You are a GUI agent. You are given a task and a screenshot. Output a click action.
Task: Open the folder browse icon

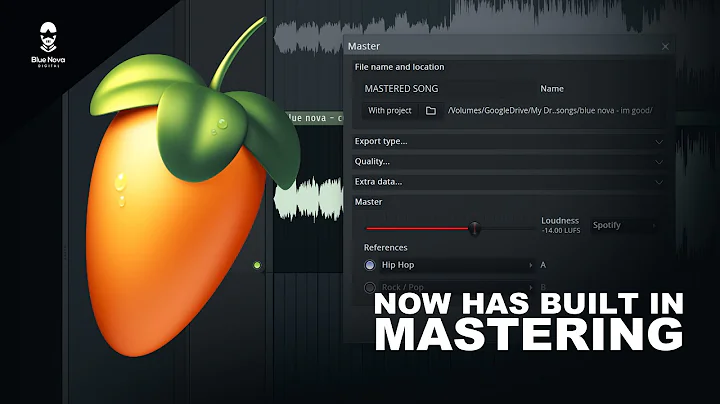click(431, 111)
